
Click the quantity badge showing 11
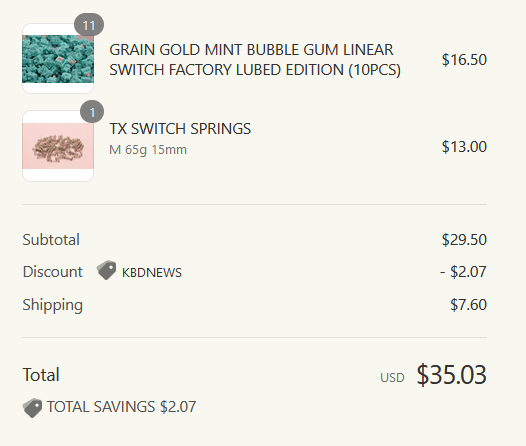point(89,25)
